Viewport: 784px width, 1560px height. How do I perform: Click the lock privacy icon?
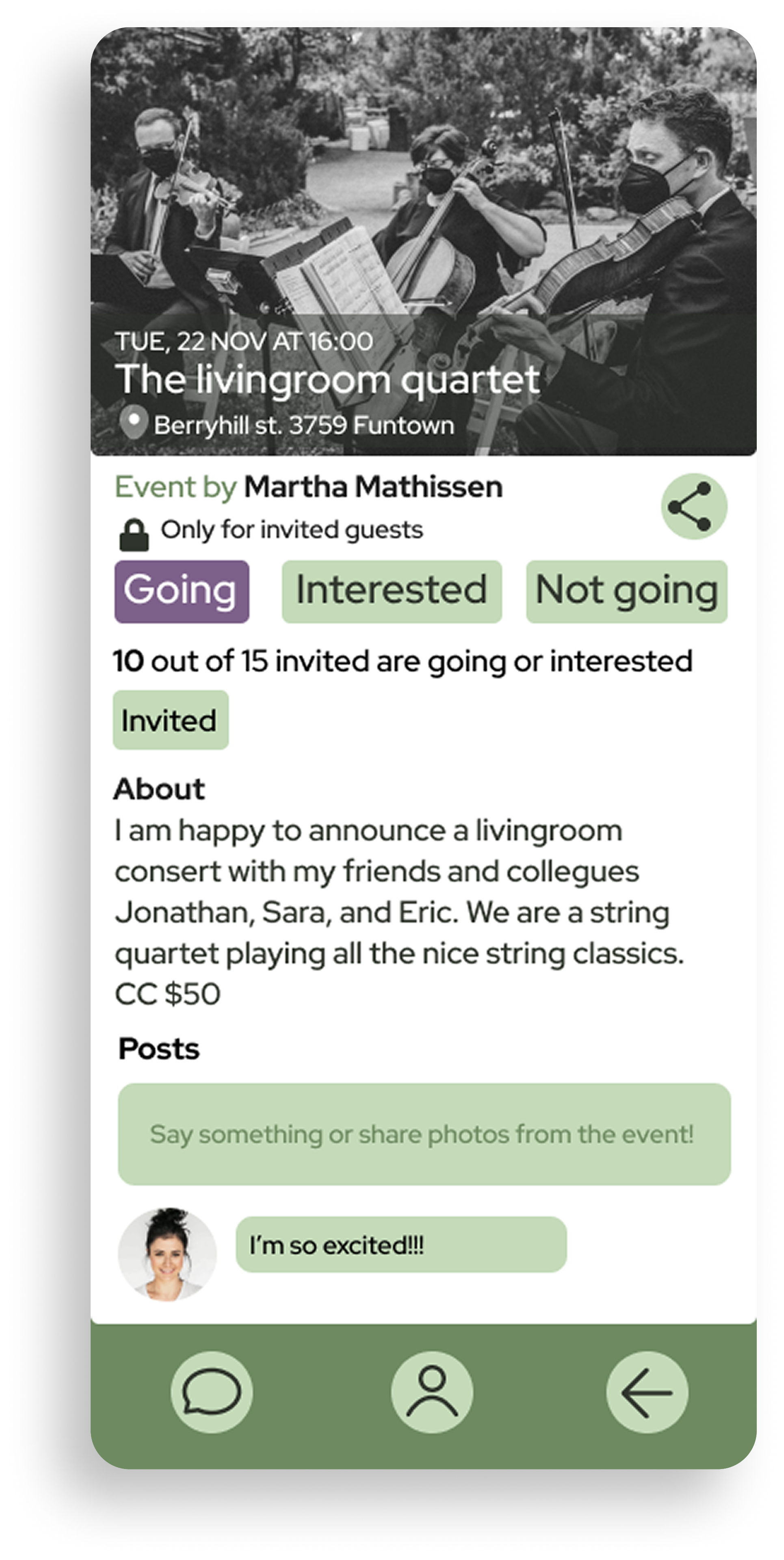tap(134, 535)
